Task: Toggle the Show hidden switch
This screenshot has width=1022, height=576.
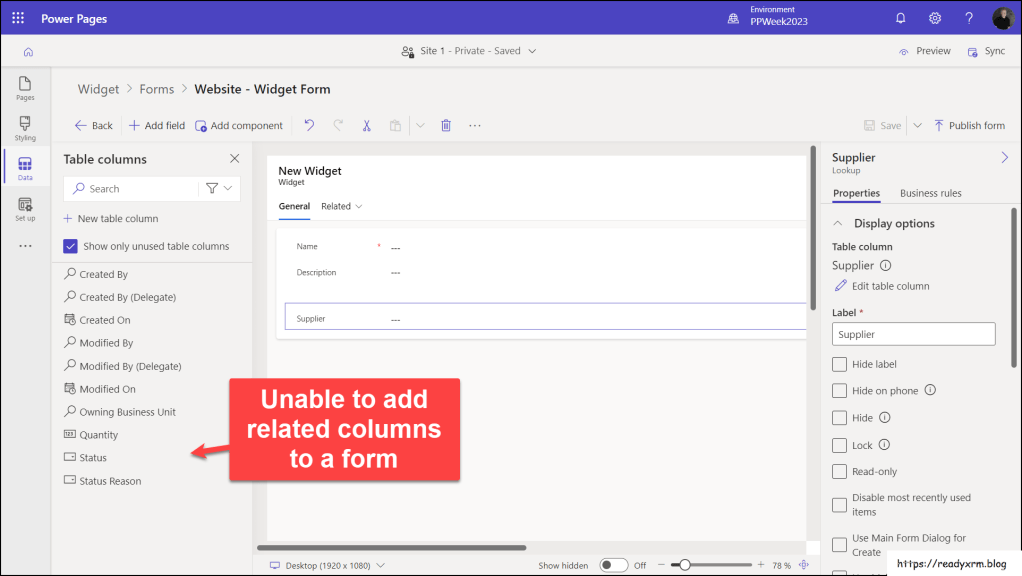Action: pyautogui.click(x=613, y=565)
